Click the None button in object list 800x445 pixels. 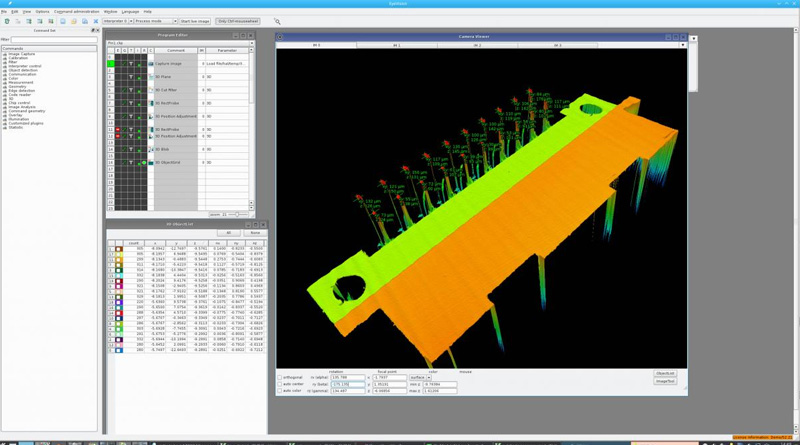pos(255,233)
